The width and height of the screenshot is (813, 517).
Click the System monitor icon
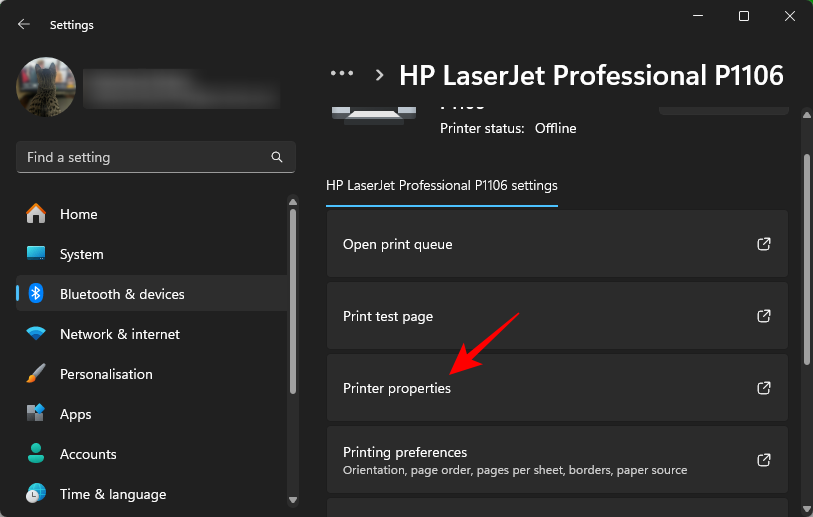point(36,254)
